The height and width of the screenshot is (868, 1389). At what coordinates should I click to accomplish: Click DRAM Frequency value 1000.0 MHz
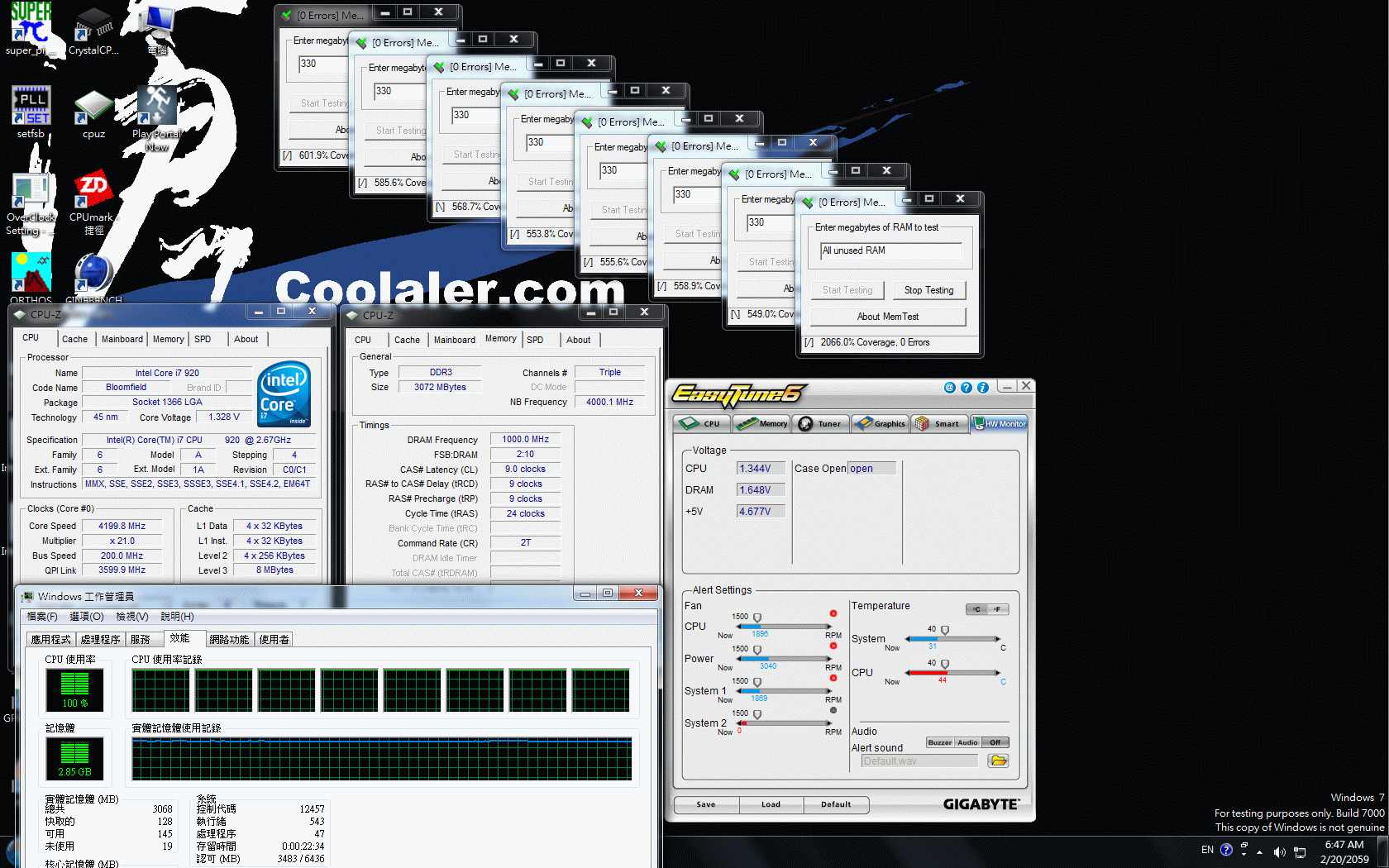525,440
